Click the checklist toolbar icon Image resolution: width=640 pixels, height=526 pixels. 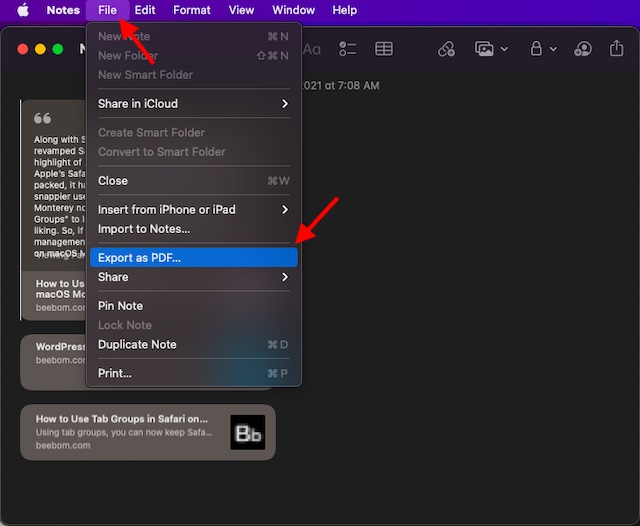coord(347,49)
